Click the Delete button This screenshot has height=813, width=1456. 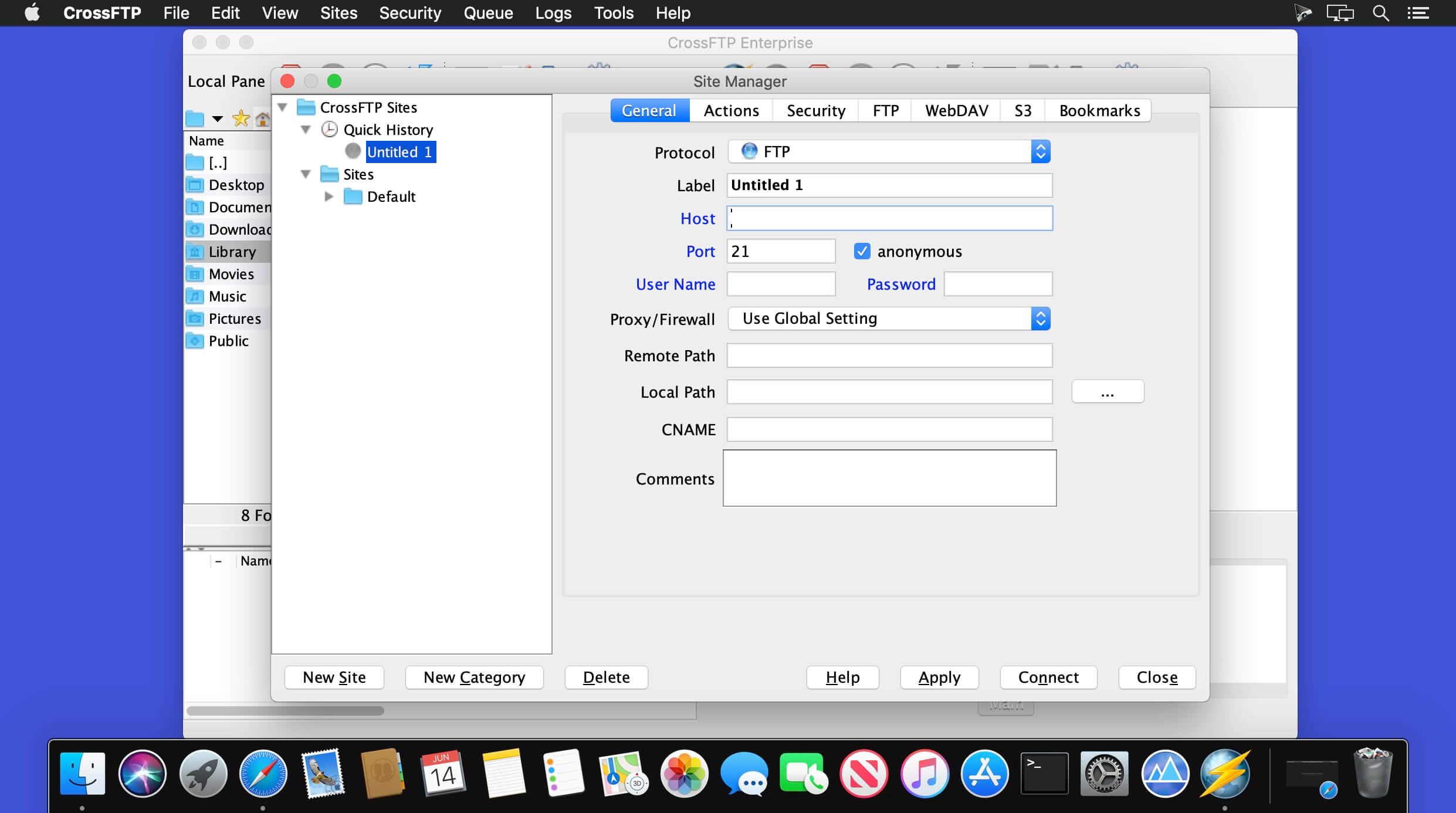click(607, 677)
